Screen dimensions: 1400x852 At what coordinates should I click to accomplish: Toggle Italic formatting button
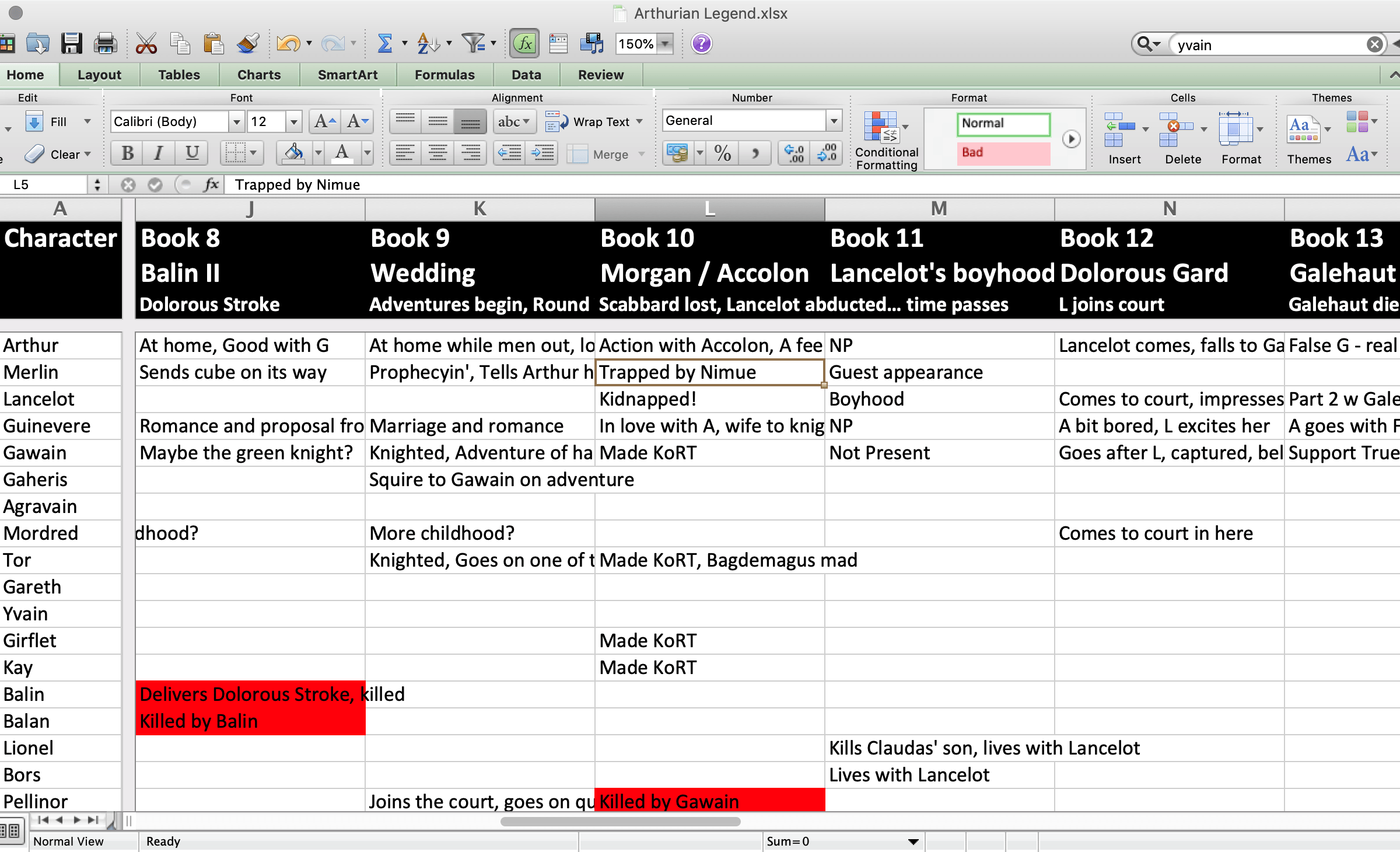click(159, 153)
